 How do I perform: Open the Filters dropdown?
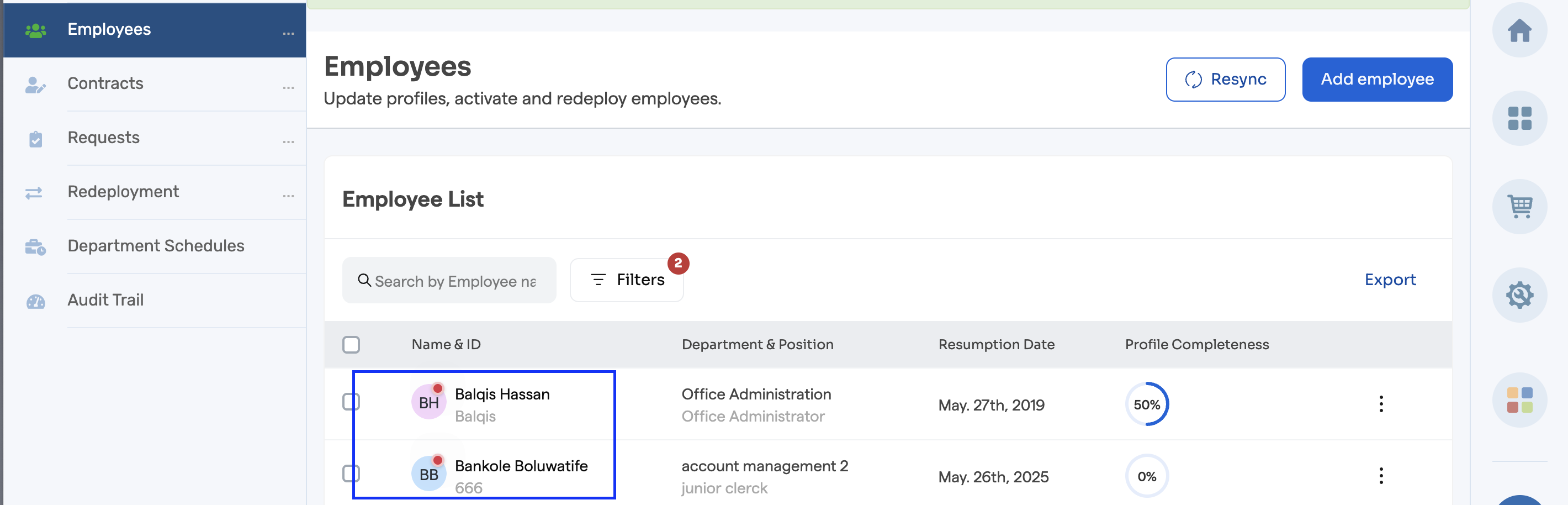coord(626,280)
